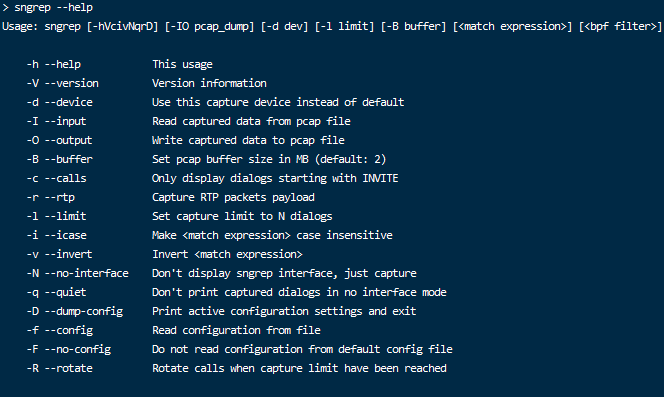Click the 'sngrep --help' command text
664x397 pixels.
54,8
